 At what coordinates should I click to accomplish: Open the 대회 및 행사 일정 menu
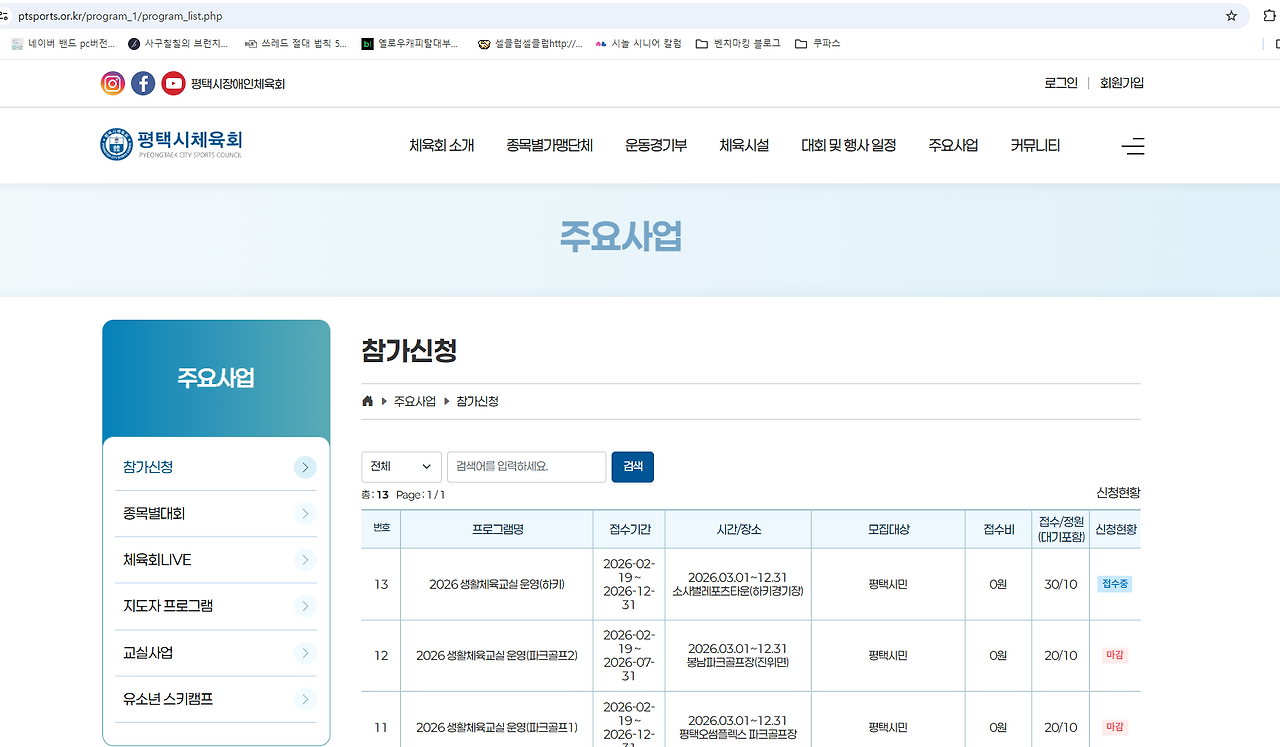click(848, 146)
